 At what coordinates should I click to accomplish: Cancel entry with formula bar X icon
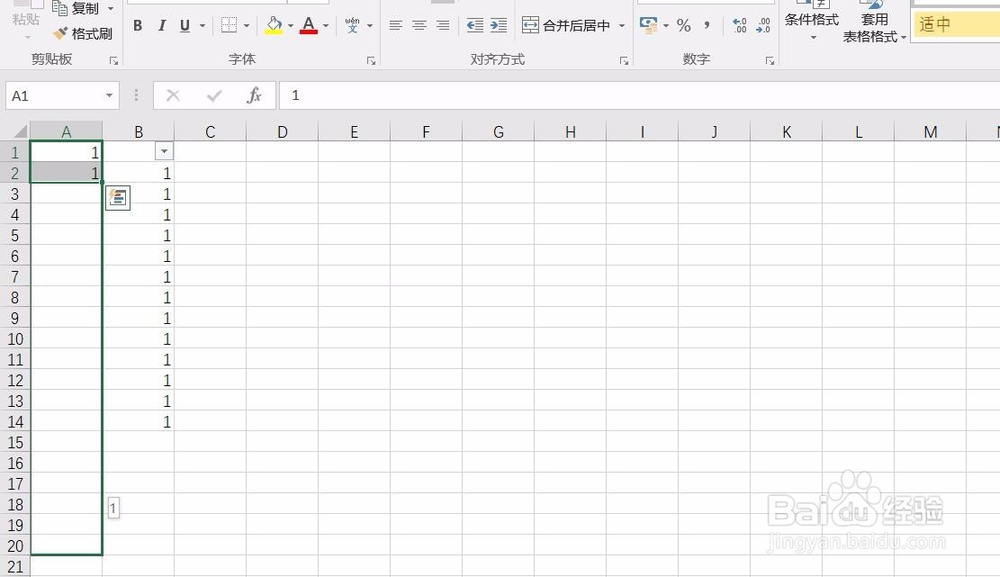(173, 96)
